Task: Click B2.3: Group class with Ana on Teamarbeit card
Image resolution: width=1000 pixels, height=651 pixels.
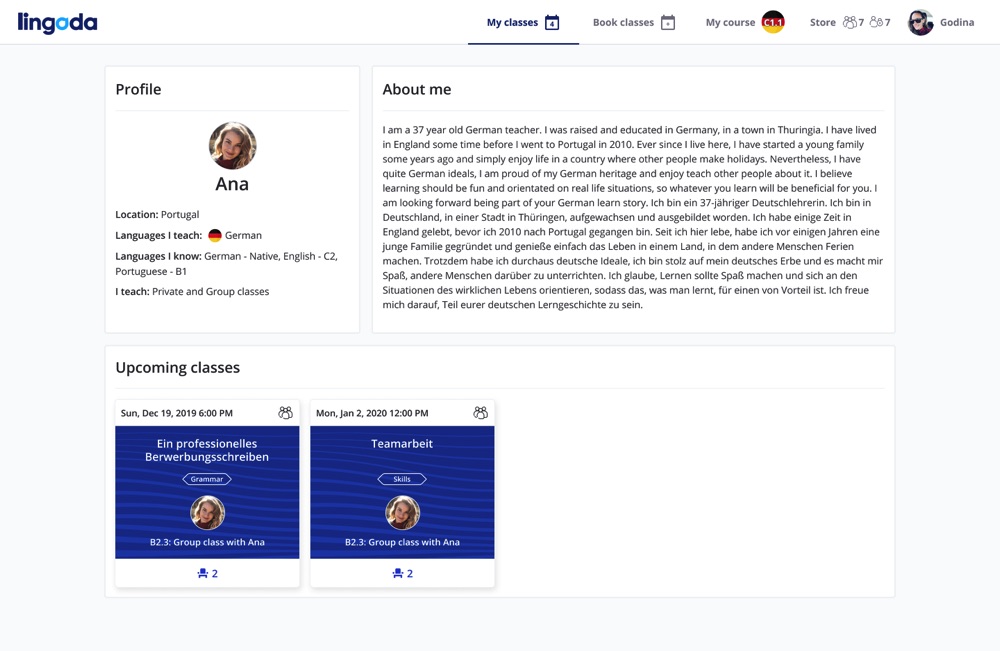Action: click(402, 542)
